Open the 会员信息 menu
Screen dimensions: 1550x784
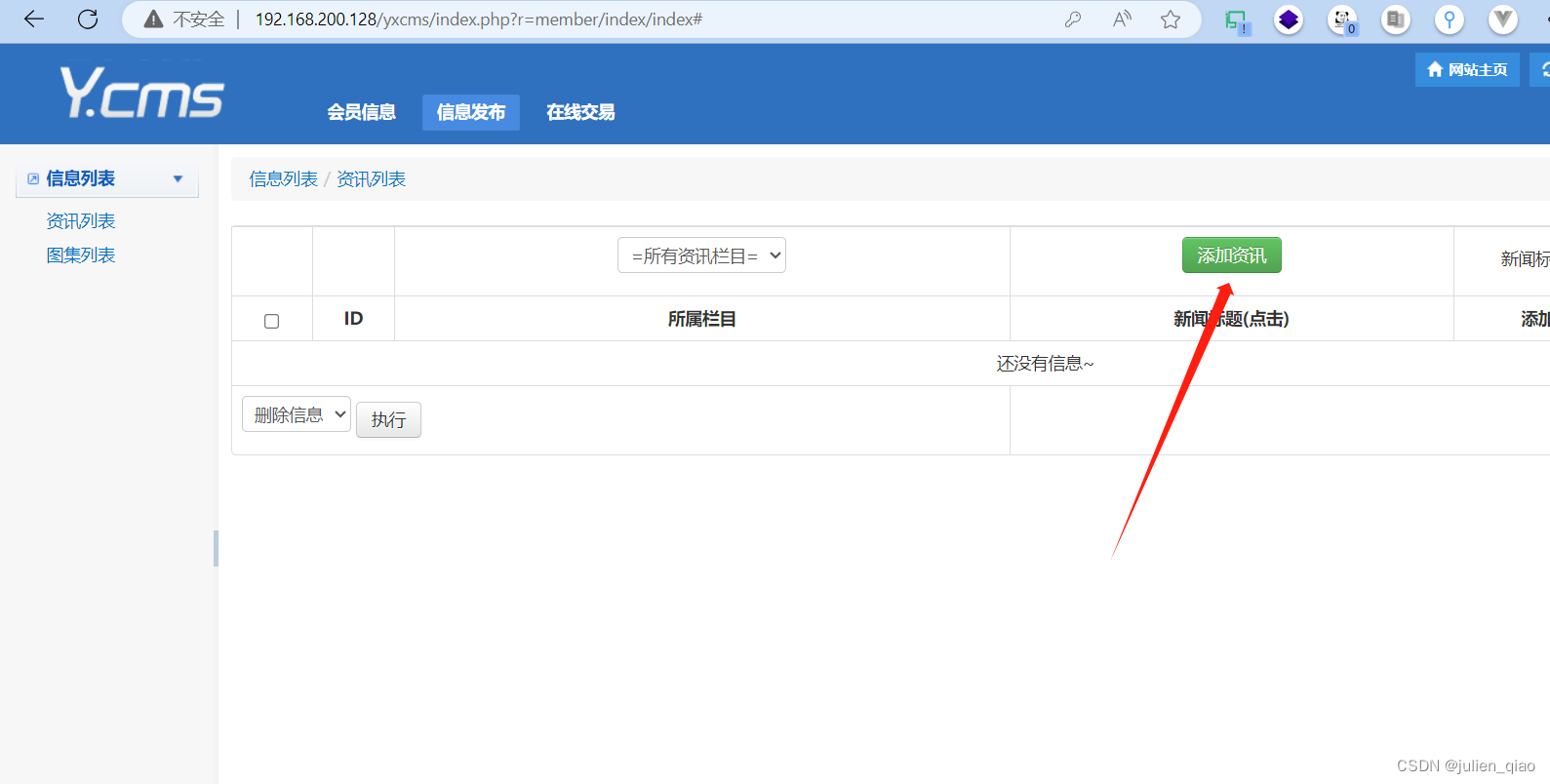coord(362,112)
